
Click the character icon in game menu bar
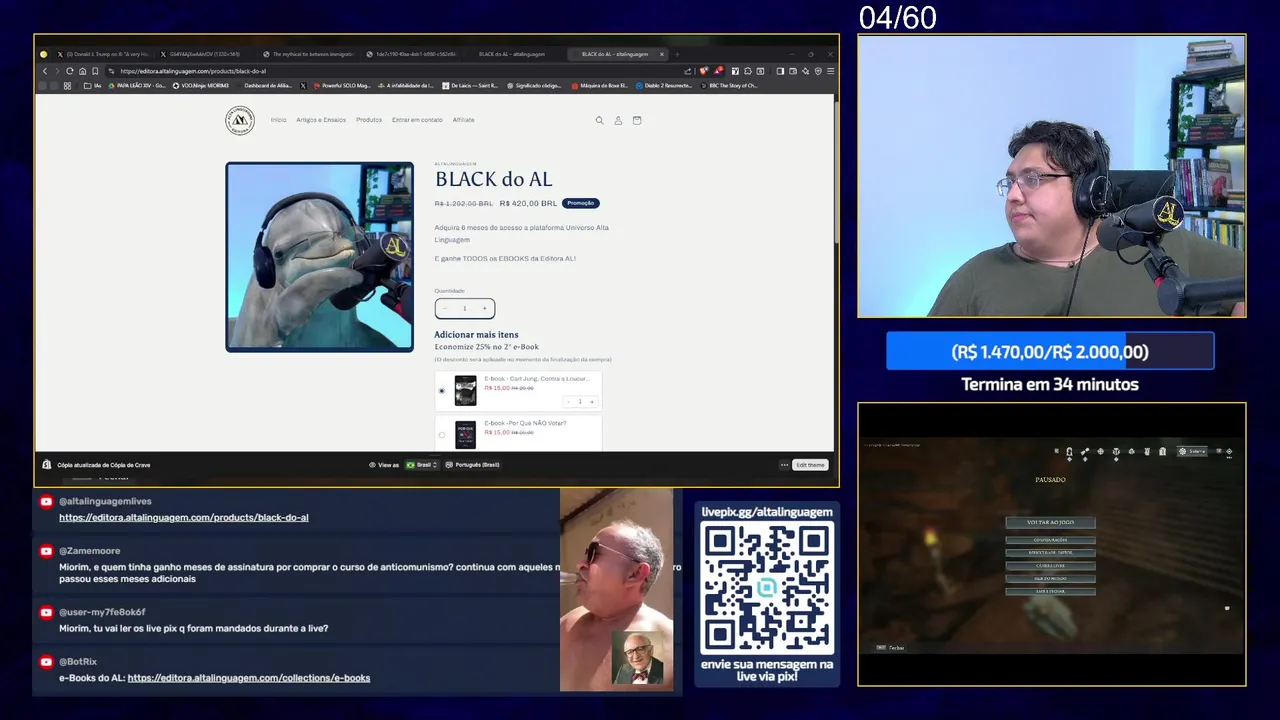(x=1069, y=452)
